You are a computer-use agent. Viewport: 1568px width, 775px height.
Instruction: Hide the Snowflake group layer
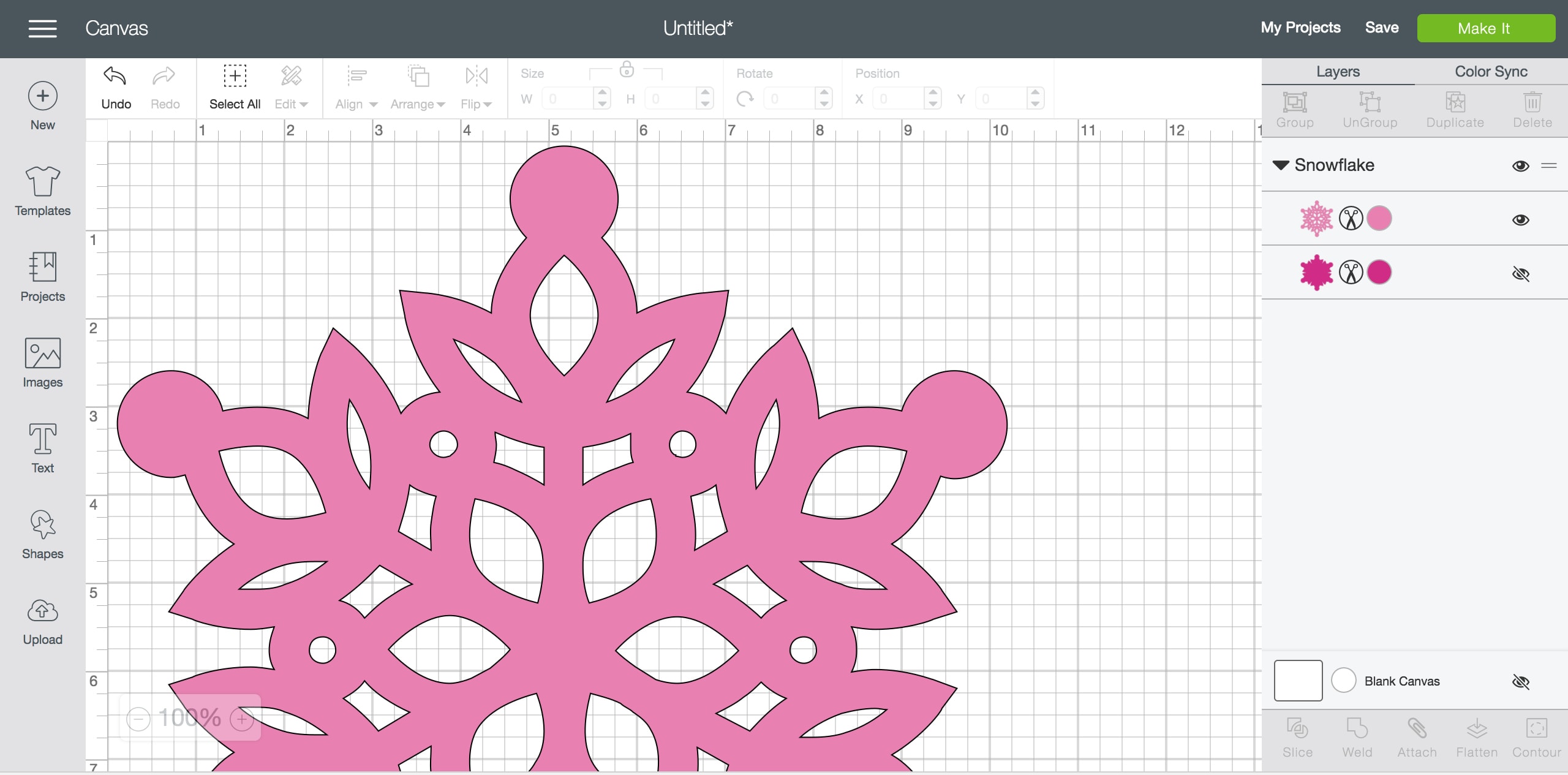click(1520, 166)
